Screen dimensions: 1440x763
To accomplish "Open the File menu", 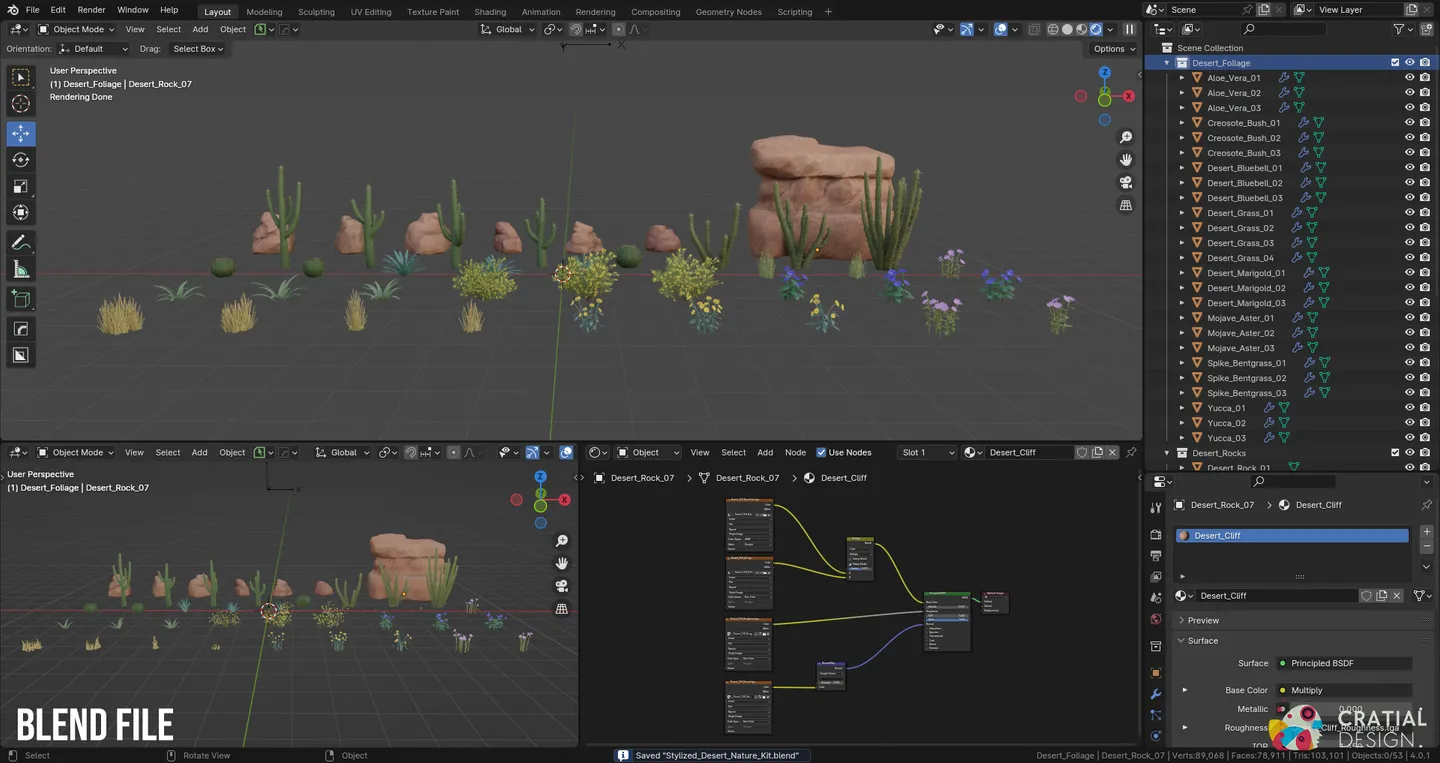I will [32, 10].
